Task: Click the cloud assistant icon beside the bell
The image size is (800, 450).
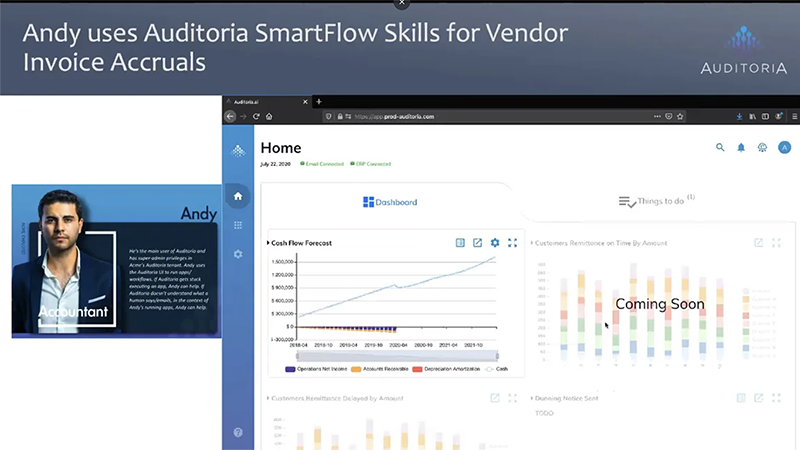Action: point(762,147)
